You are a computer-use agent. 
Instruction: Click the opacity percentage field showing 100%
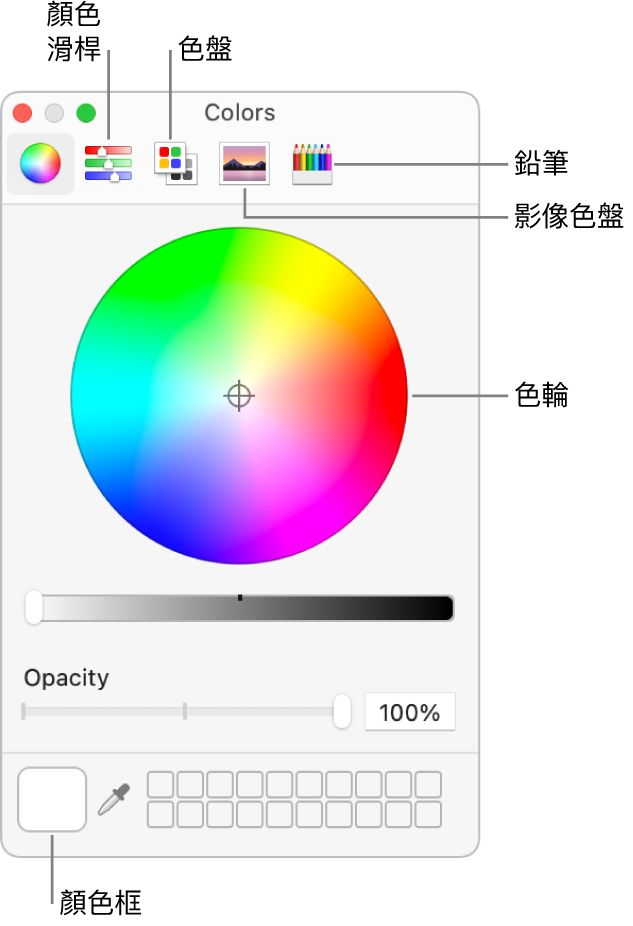click(409, 713)
